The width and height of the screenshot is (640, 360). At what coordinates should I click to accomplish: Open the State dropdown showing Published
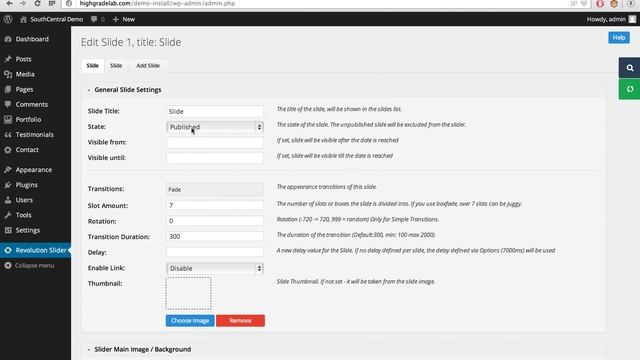tap(215, 127)
